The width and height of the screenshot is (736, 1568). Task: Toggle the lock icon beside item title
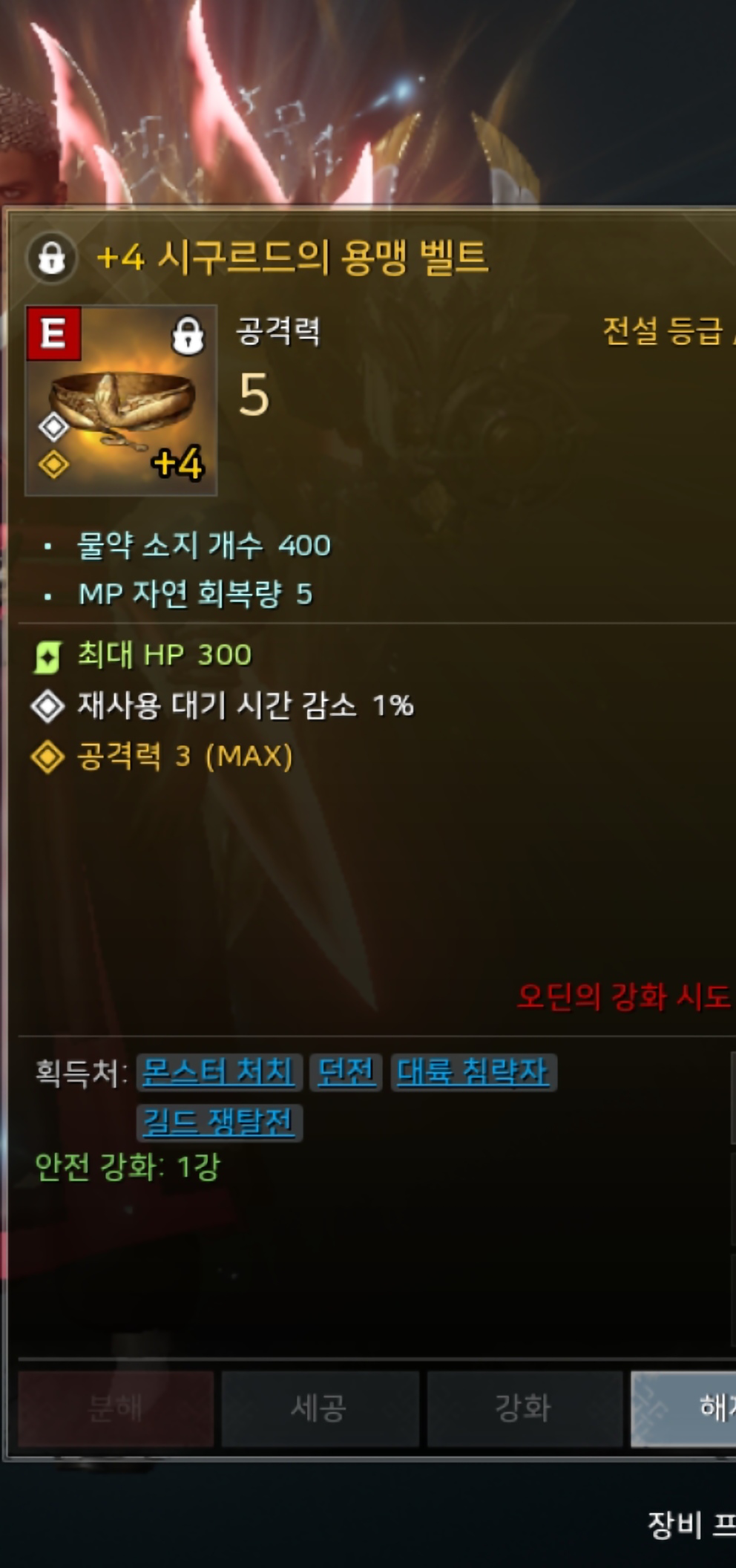[x=51, y=257]
